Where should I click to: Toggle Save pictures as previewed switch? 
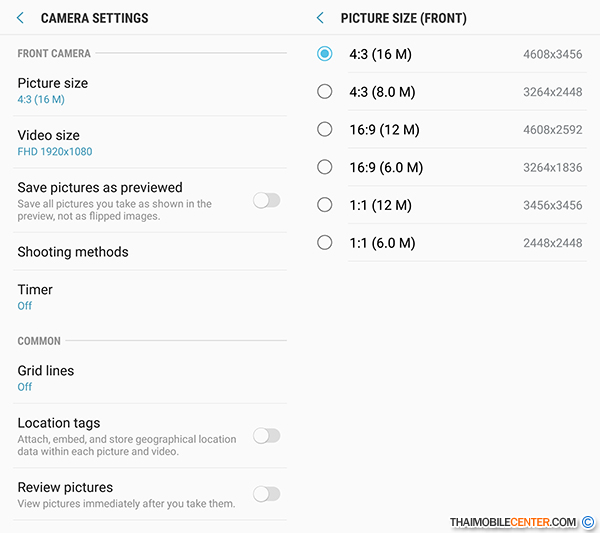(267, 200)
